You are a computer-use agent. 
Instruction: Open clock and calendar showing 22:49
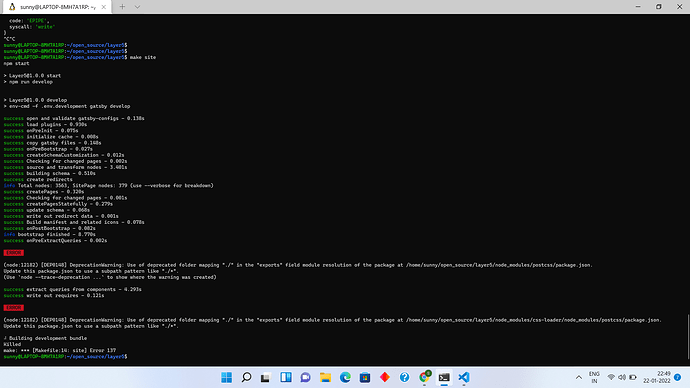point(657,377)
